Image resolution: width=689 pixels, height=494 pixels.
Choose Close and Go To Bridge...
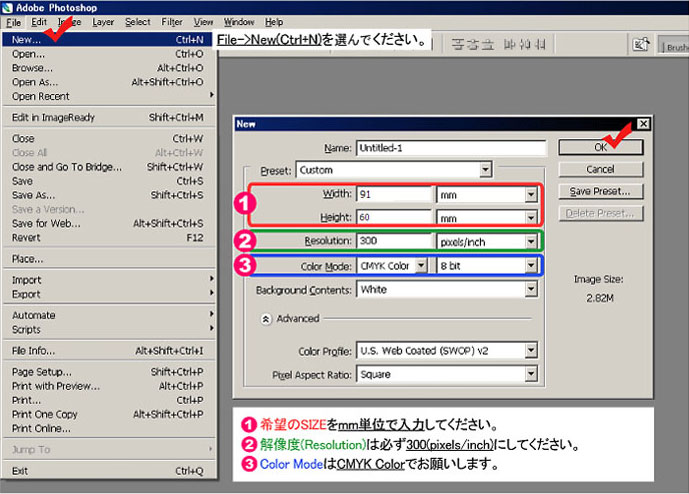[x=108, y=167]
